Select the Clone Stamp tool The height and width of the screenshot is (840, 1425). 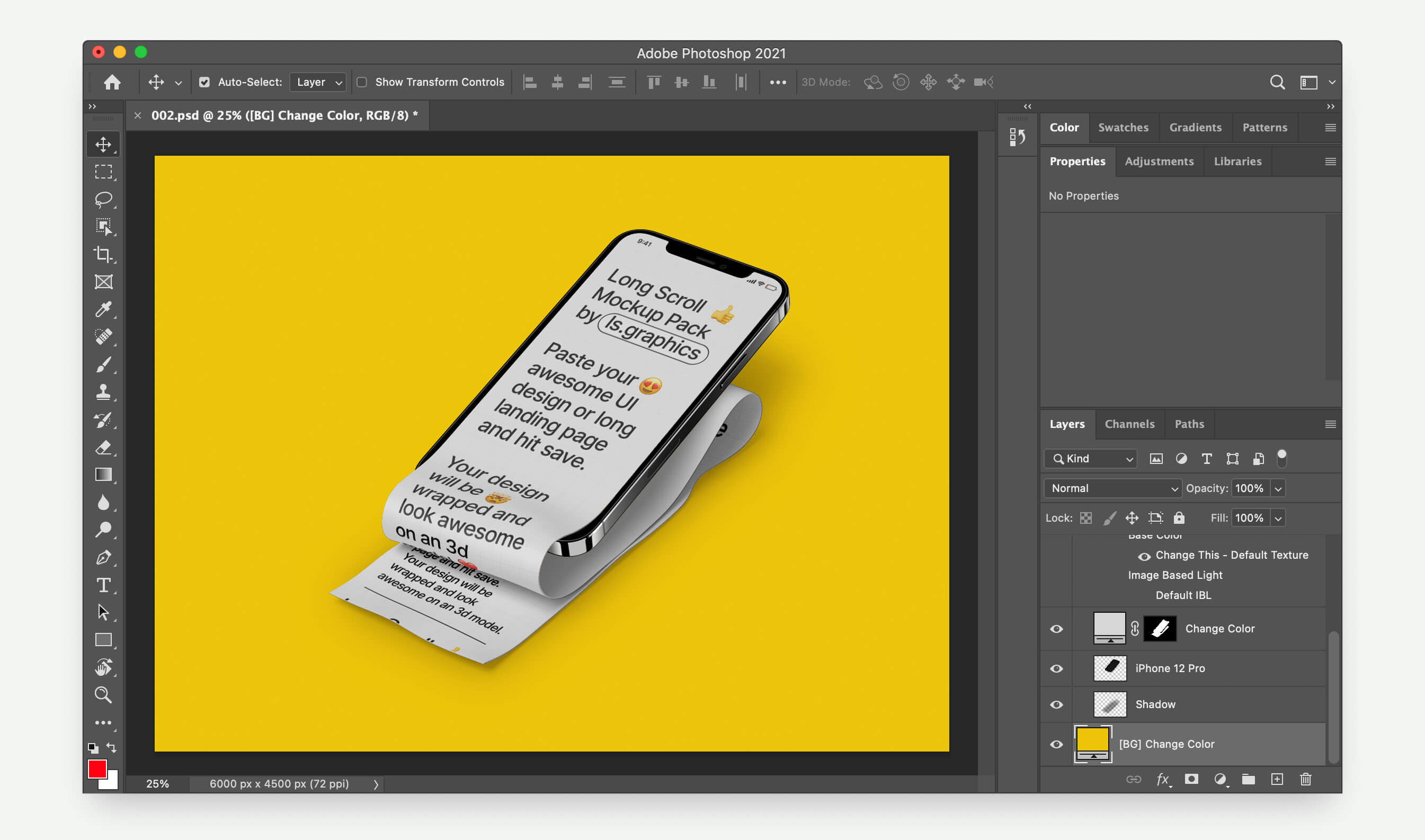(103, 392)
